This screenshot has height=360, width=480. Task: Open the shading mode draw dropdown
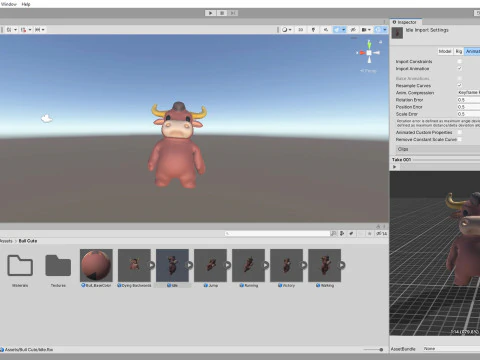coord(287,30)
